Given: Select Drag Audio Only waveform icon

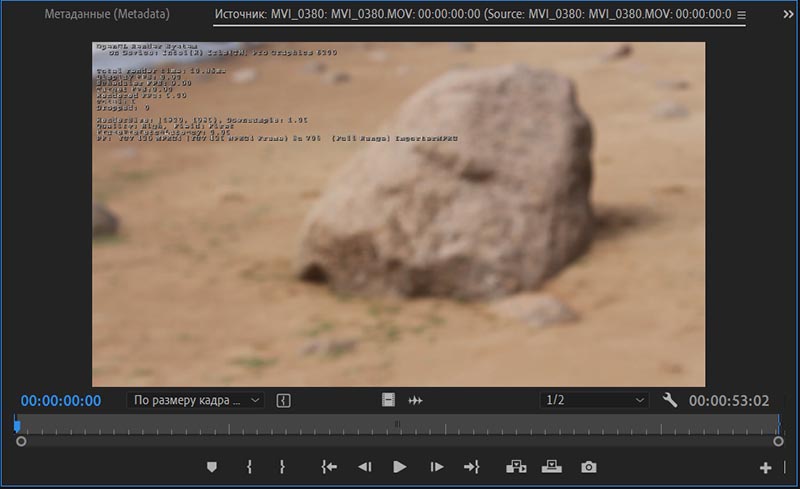Looking at the screenshot, I should click(x=415, y=401).
